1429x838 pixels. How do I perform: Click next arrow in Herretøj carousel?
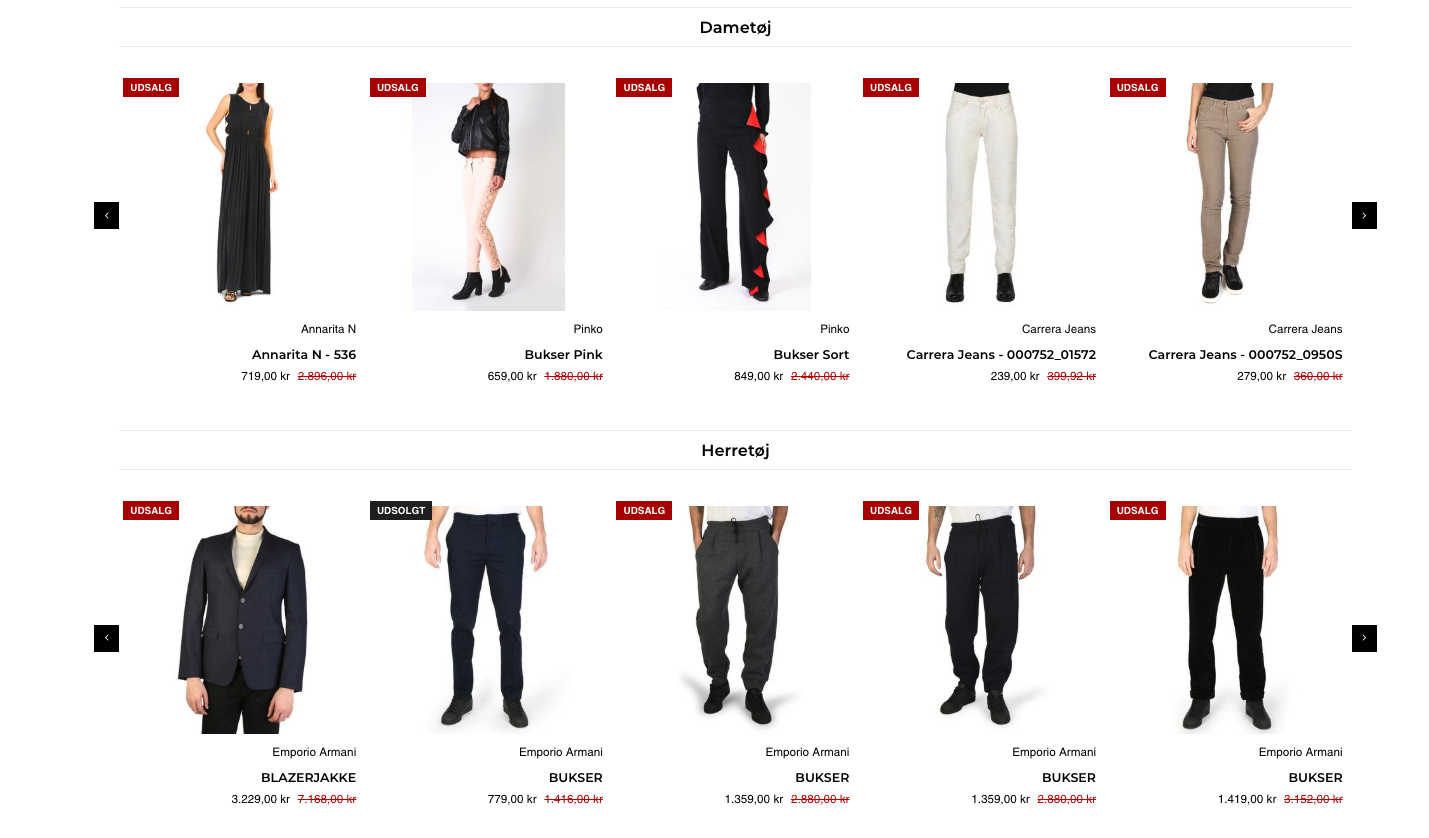point(1364,638)
